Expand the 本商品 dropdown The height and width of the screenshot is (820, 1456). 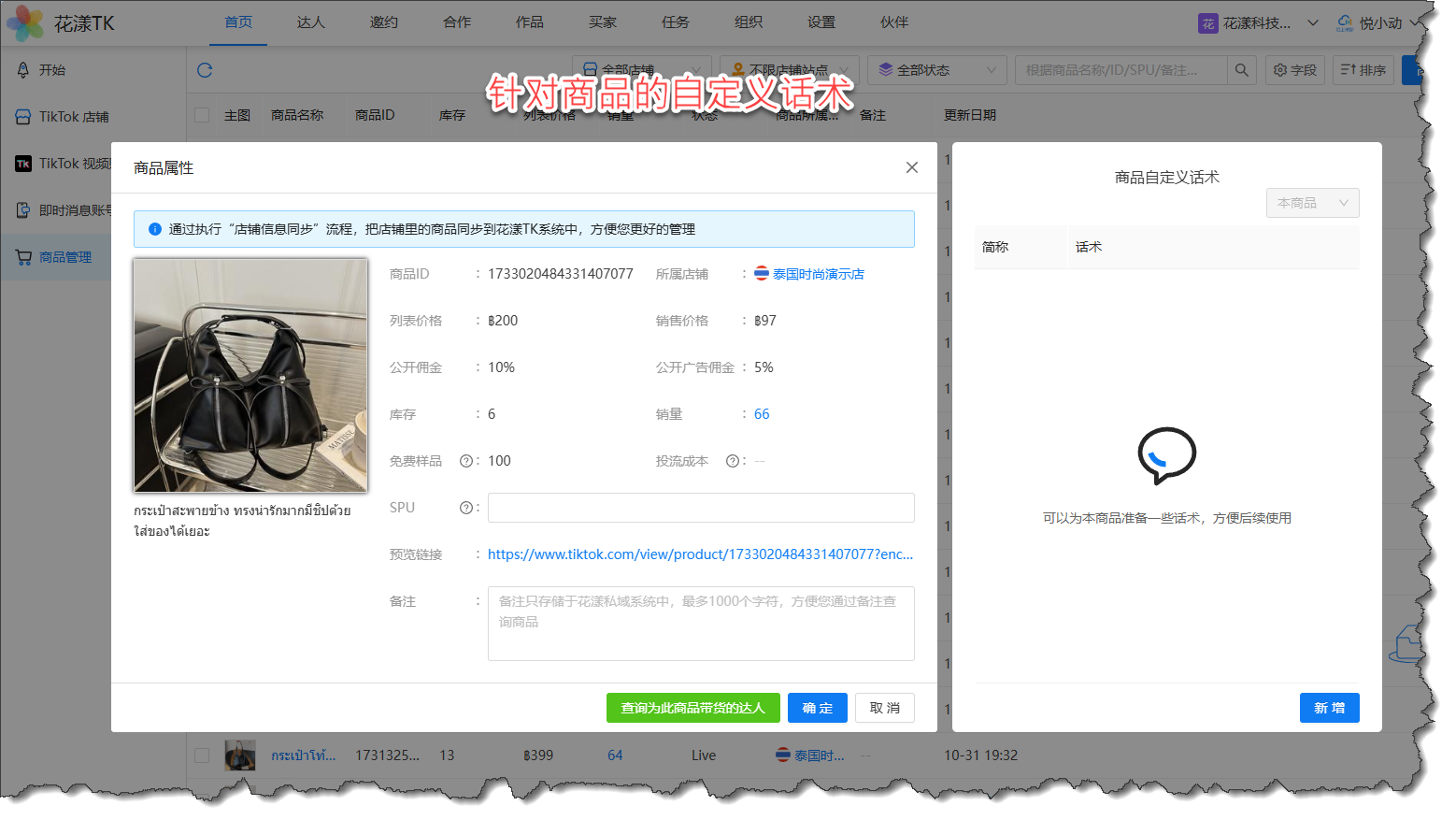click(x=1312, y=203)
